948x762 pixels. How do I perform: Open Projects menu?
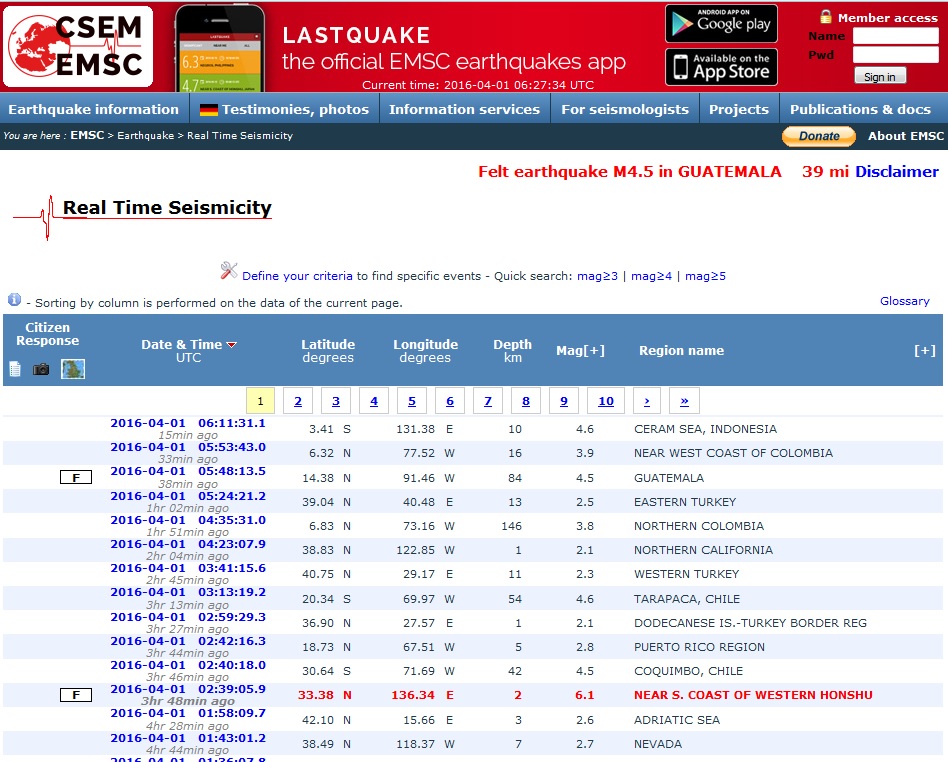click(739, 109)
